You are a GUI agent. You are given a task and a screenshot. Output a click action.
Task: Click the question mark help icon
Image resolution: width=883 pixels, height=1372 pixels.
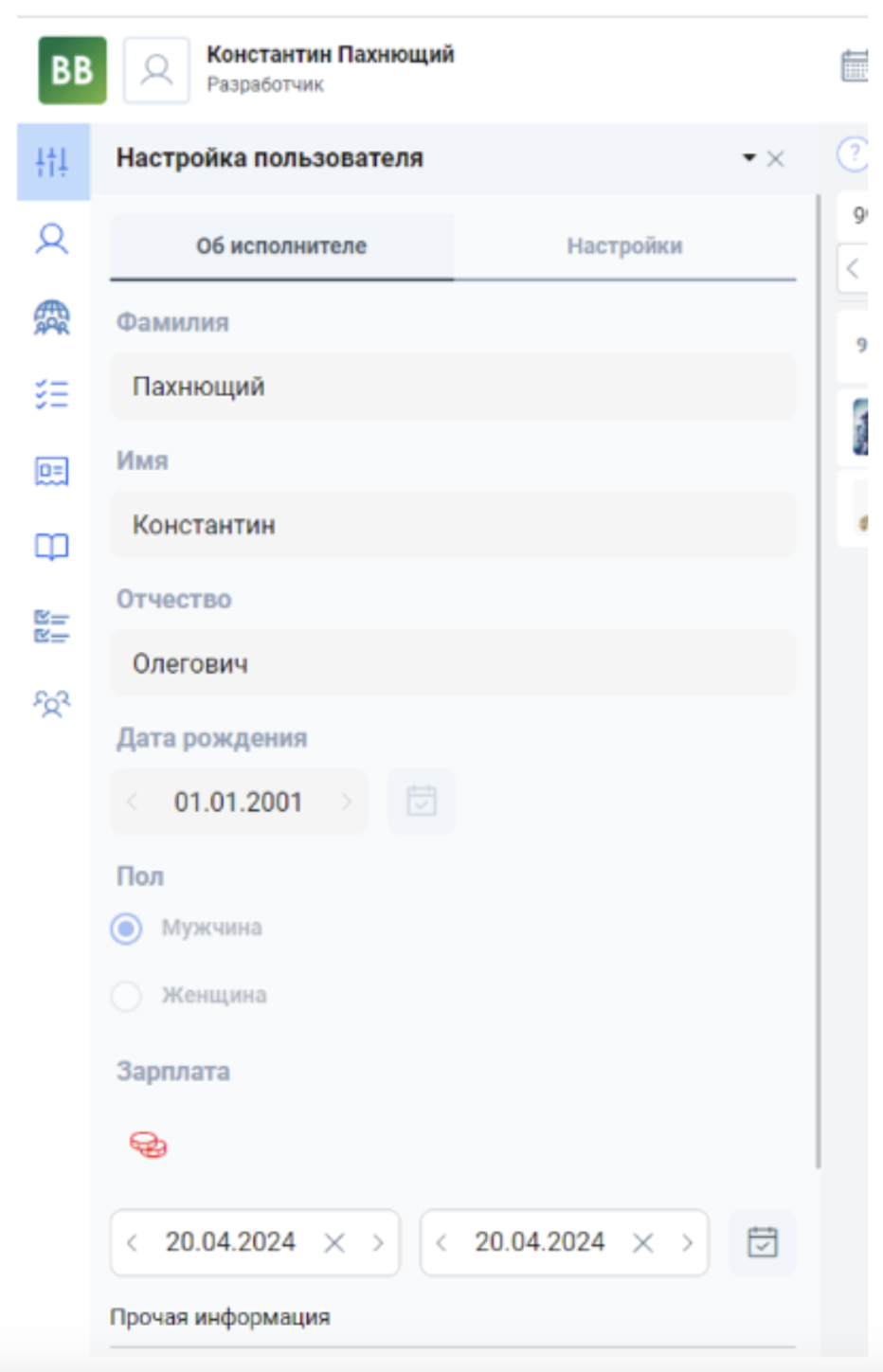853,153
